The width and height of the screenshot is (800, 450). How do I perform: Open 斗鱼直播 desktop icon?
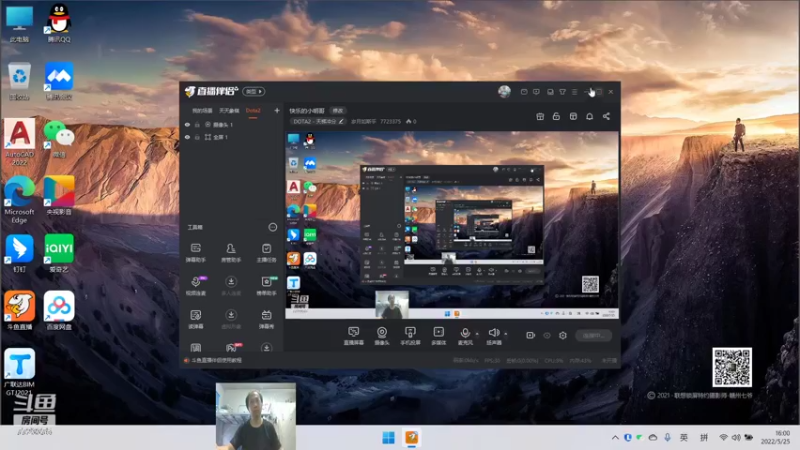19,310
